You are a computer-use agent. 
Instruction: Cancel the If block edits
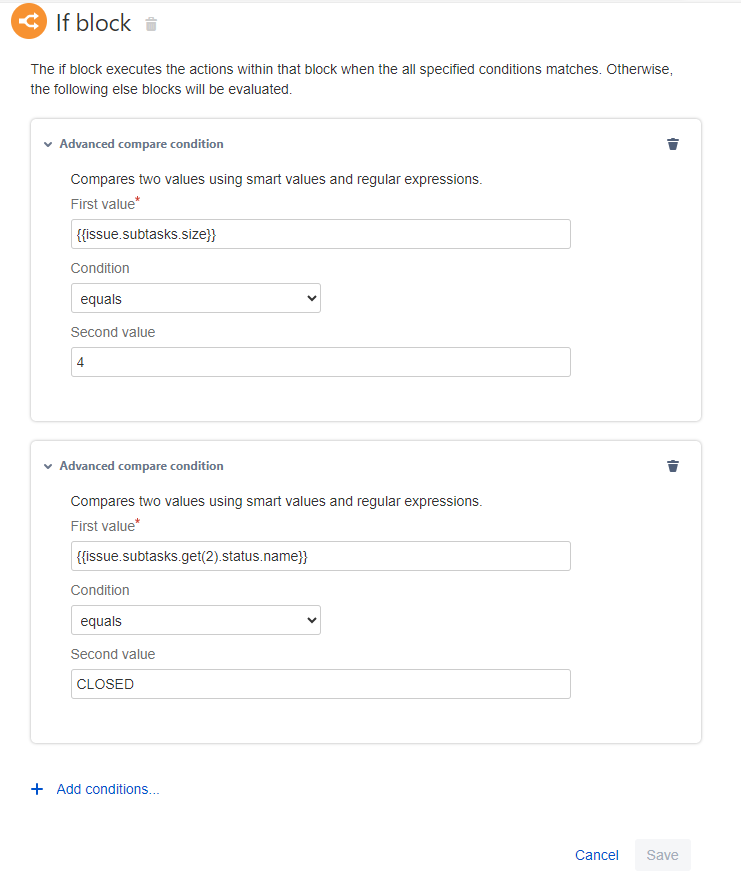[596, 855]
